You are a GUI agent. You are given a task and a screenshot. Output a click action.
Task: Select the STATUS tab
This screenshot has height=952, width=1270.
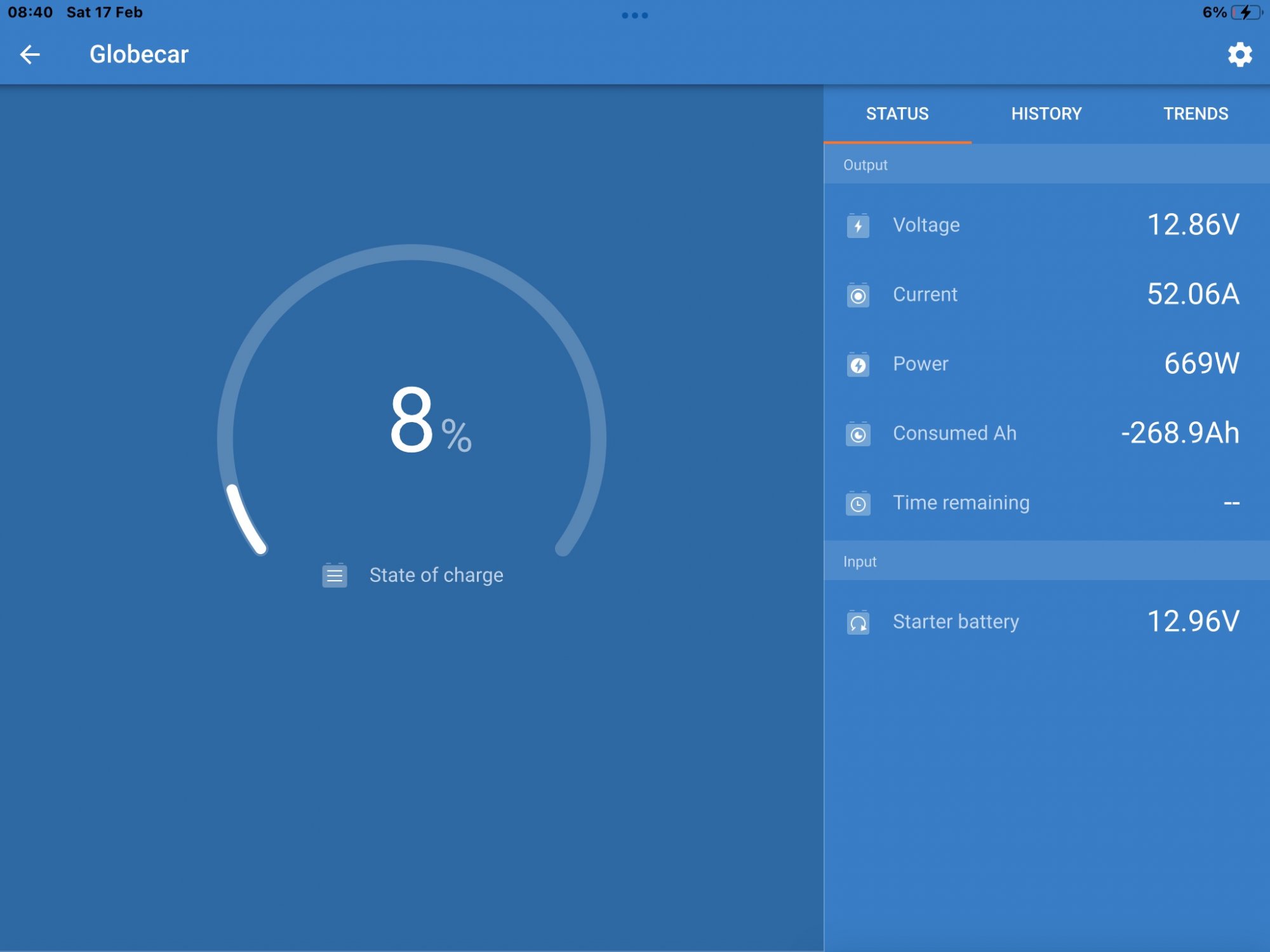pyautogui.click(x=897, y=114)
